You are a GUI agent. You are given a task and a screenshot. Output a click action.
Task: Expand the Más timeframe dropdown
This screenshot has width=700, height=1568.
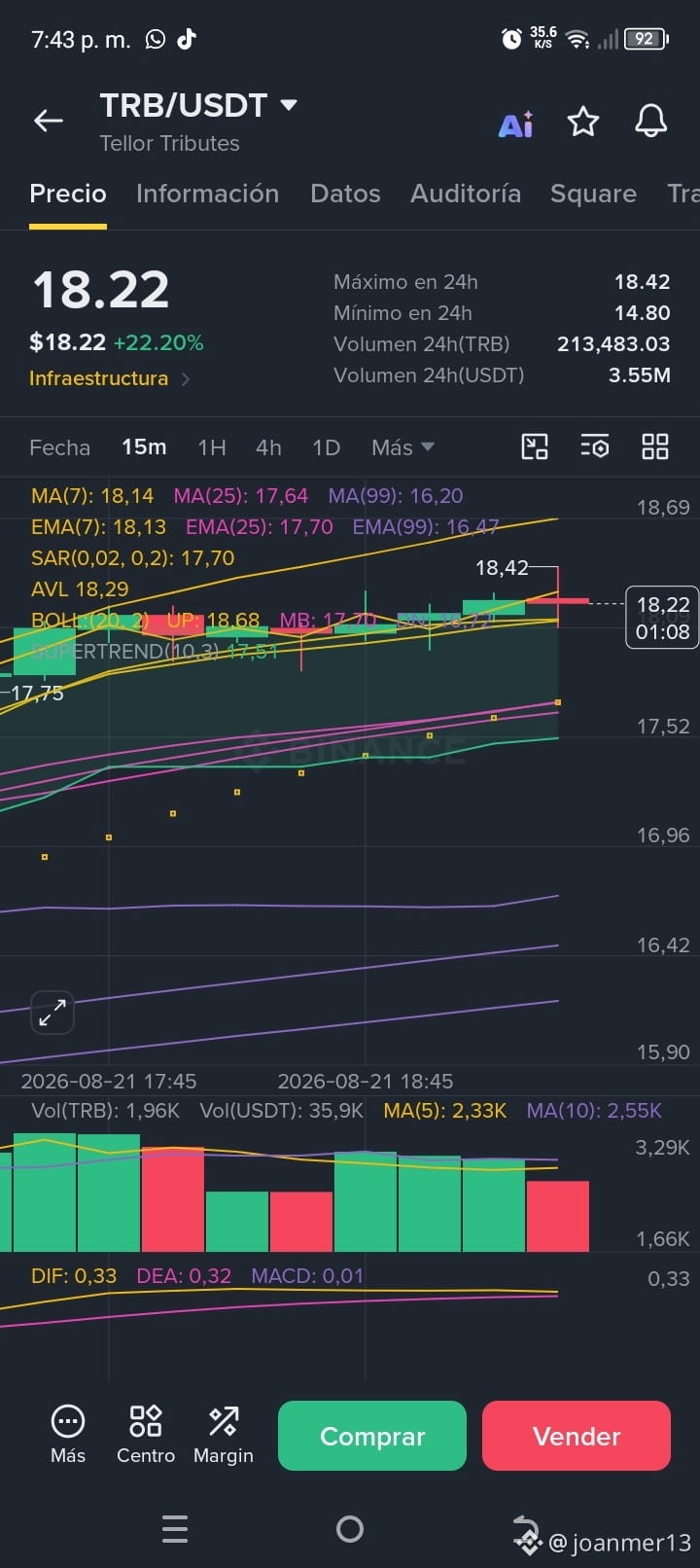[403, 447]
